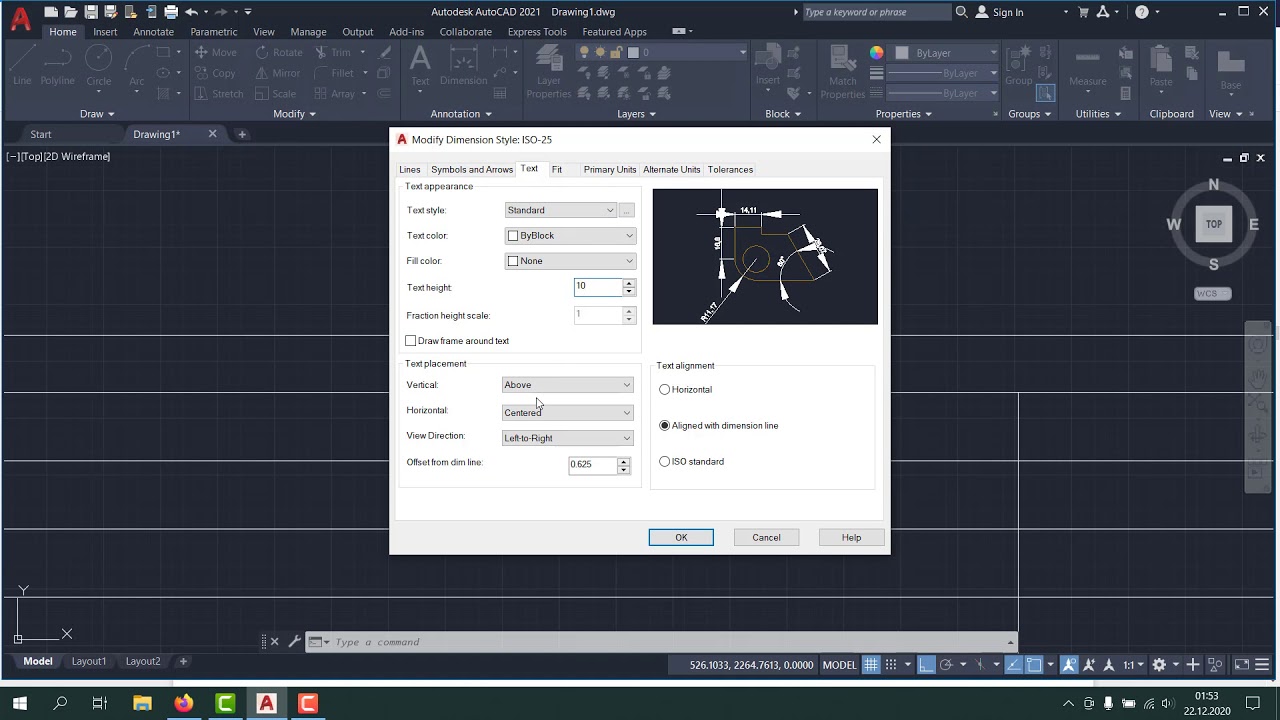
Task: Click the Stretch tool
Action: [x=218, y=94]
